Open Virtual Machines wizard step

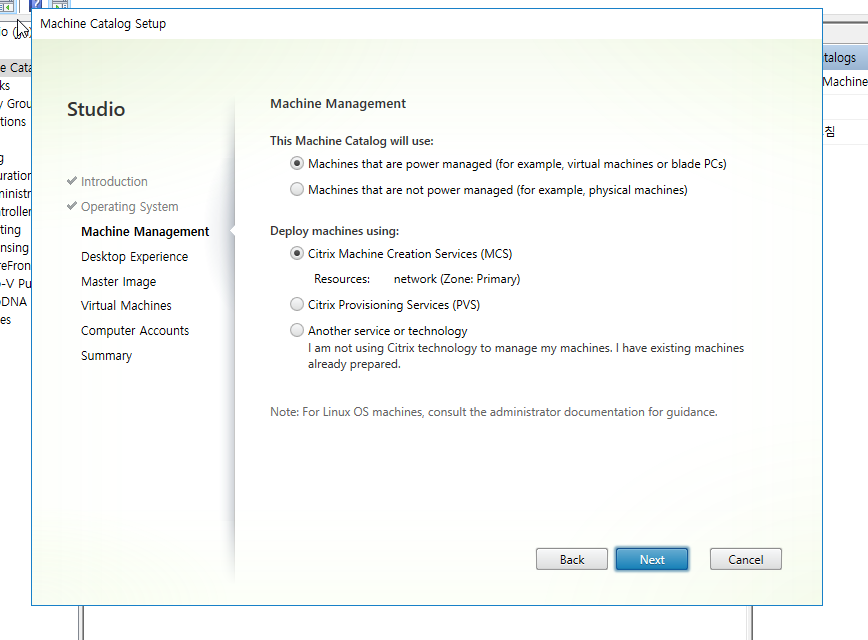126,306
